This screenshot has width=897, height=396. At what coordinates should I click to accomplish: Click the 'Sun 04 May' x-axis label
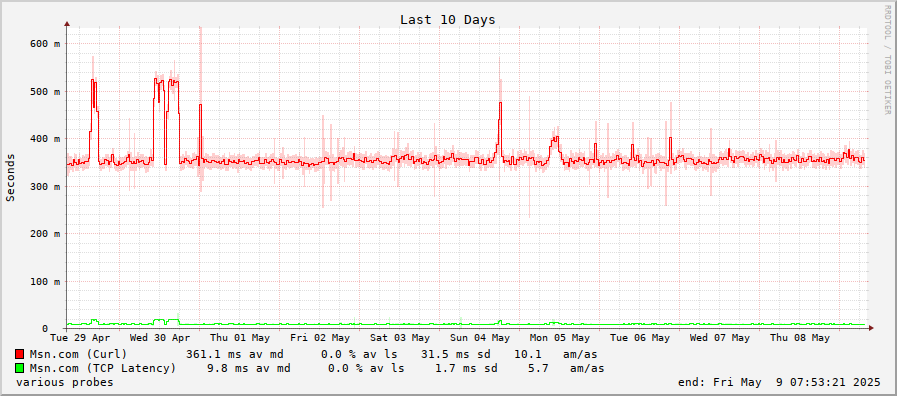[x=479, y=338]
